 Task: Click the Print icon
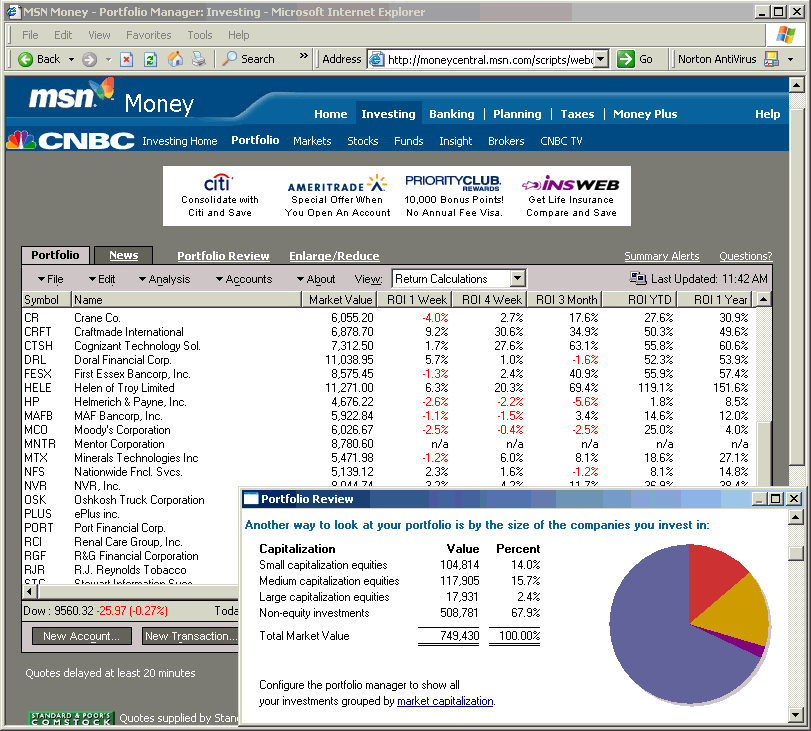click(198, 59)
